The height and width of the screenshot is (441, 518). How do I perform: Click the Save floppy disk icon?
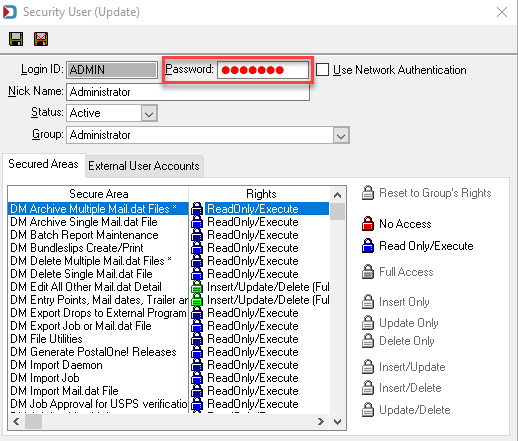pyautogui.click(x=16, y=39)
